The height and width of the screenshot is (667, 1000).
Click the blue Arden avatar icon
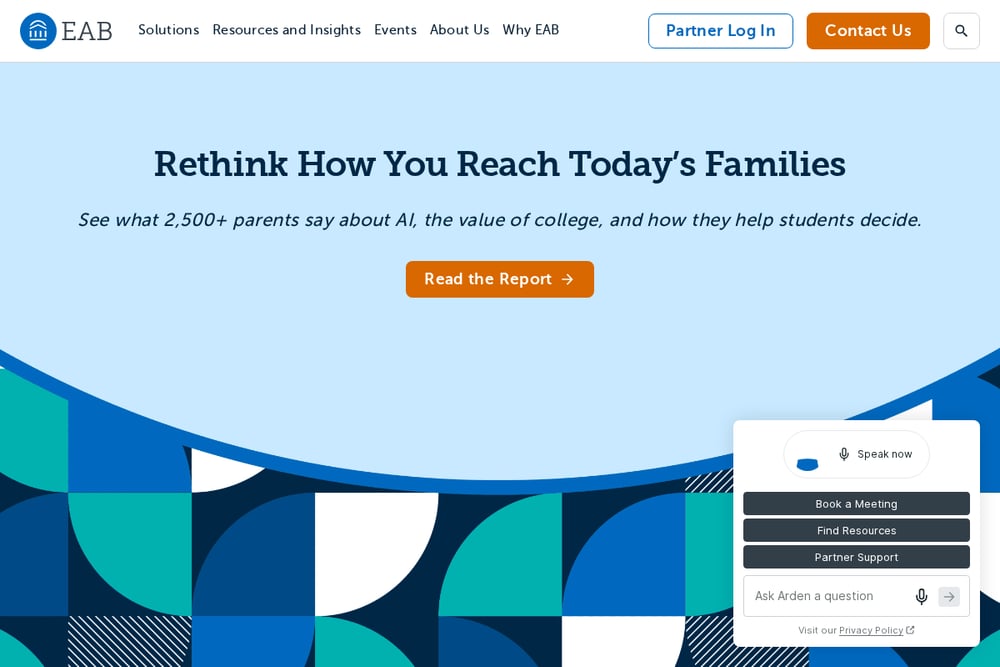pos(807,464)
